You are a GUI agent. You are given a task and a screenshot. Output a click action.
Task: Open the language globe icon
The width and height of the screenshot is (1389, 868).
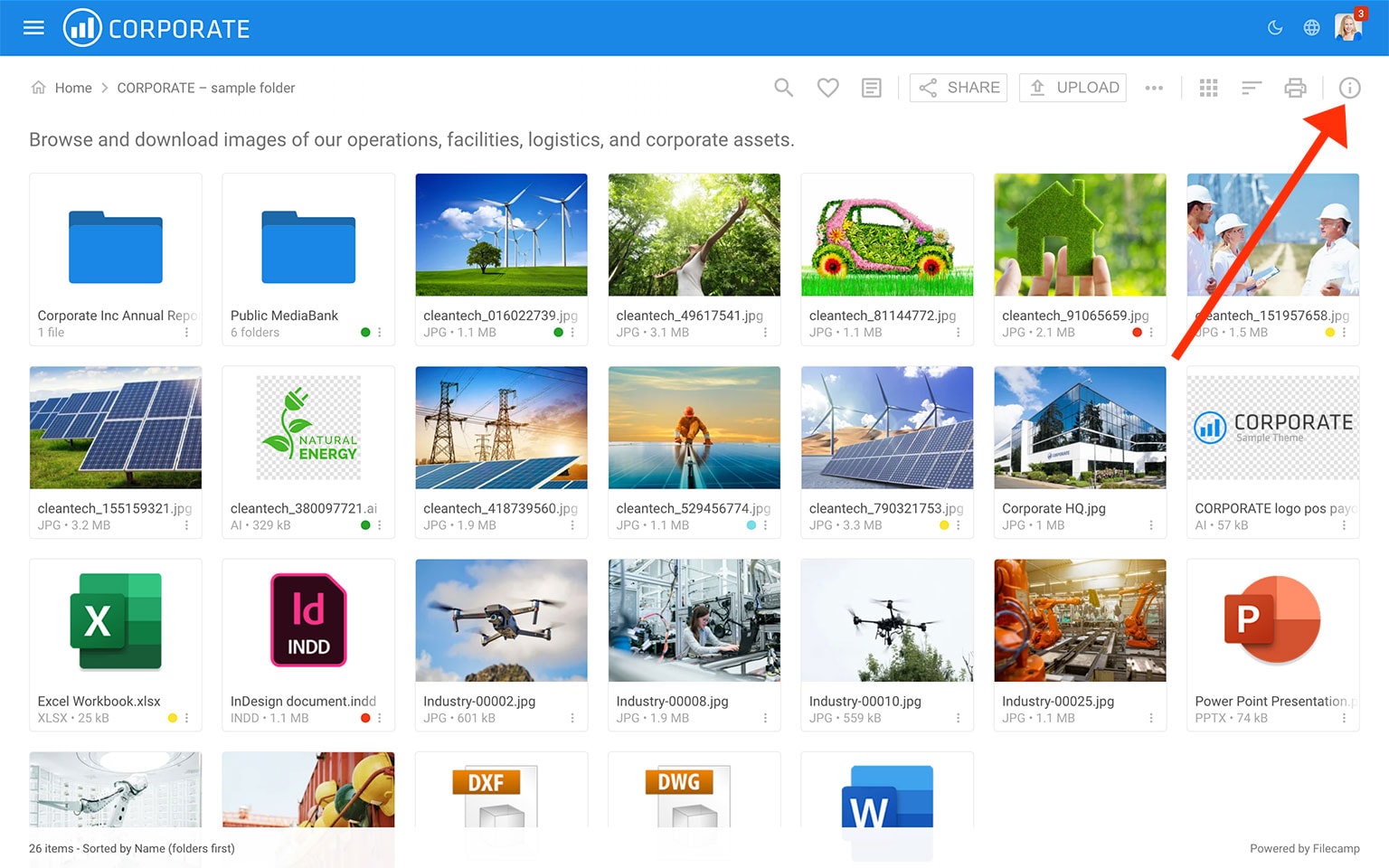point(1311,28)
